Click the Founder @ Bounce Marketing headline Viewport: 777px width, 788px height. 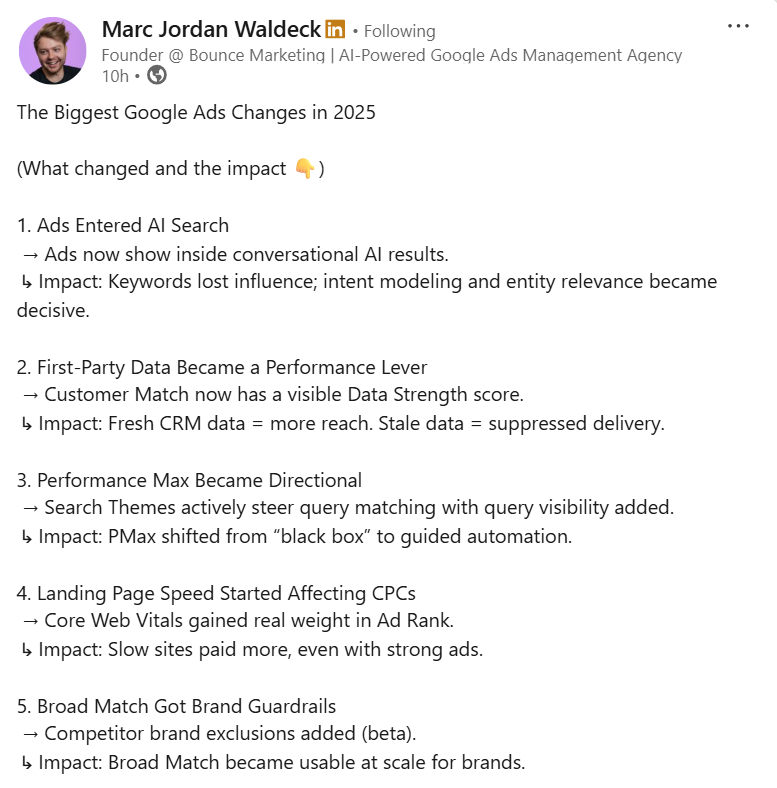392,55
